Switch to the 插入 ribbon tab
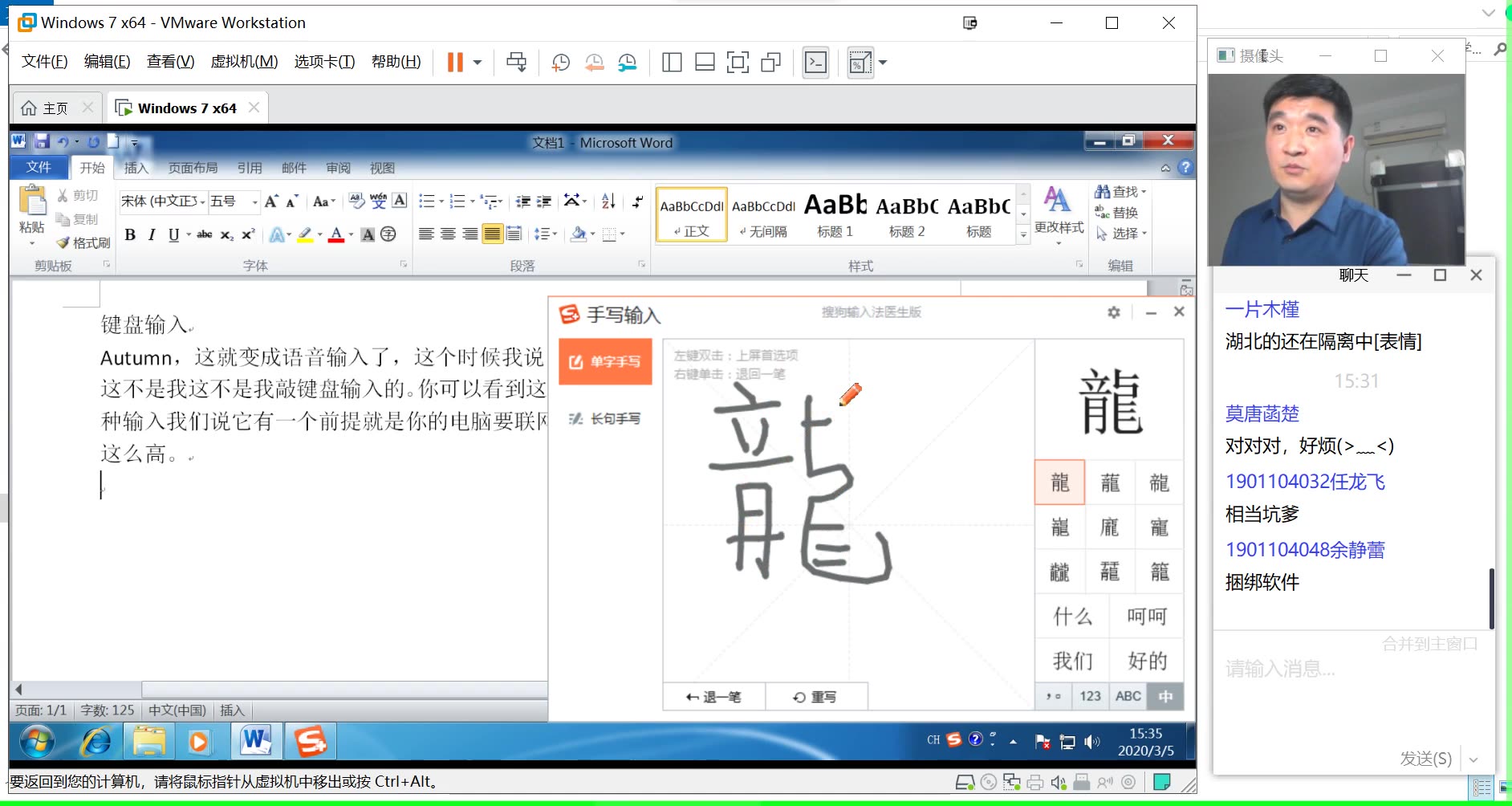The image size is (1512, 806). click(136, 168)
